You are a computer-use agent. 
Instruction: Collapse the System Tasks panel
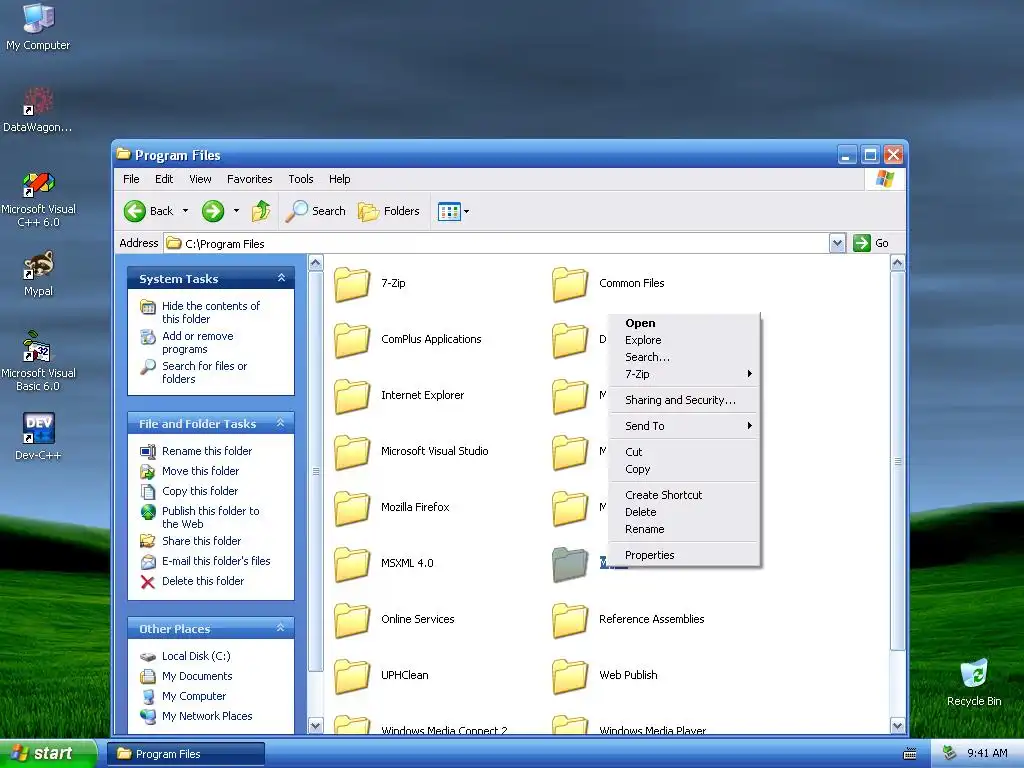[281, 278]
